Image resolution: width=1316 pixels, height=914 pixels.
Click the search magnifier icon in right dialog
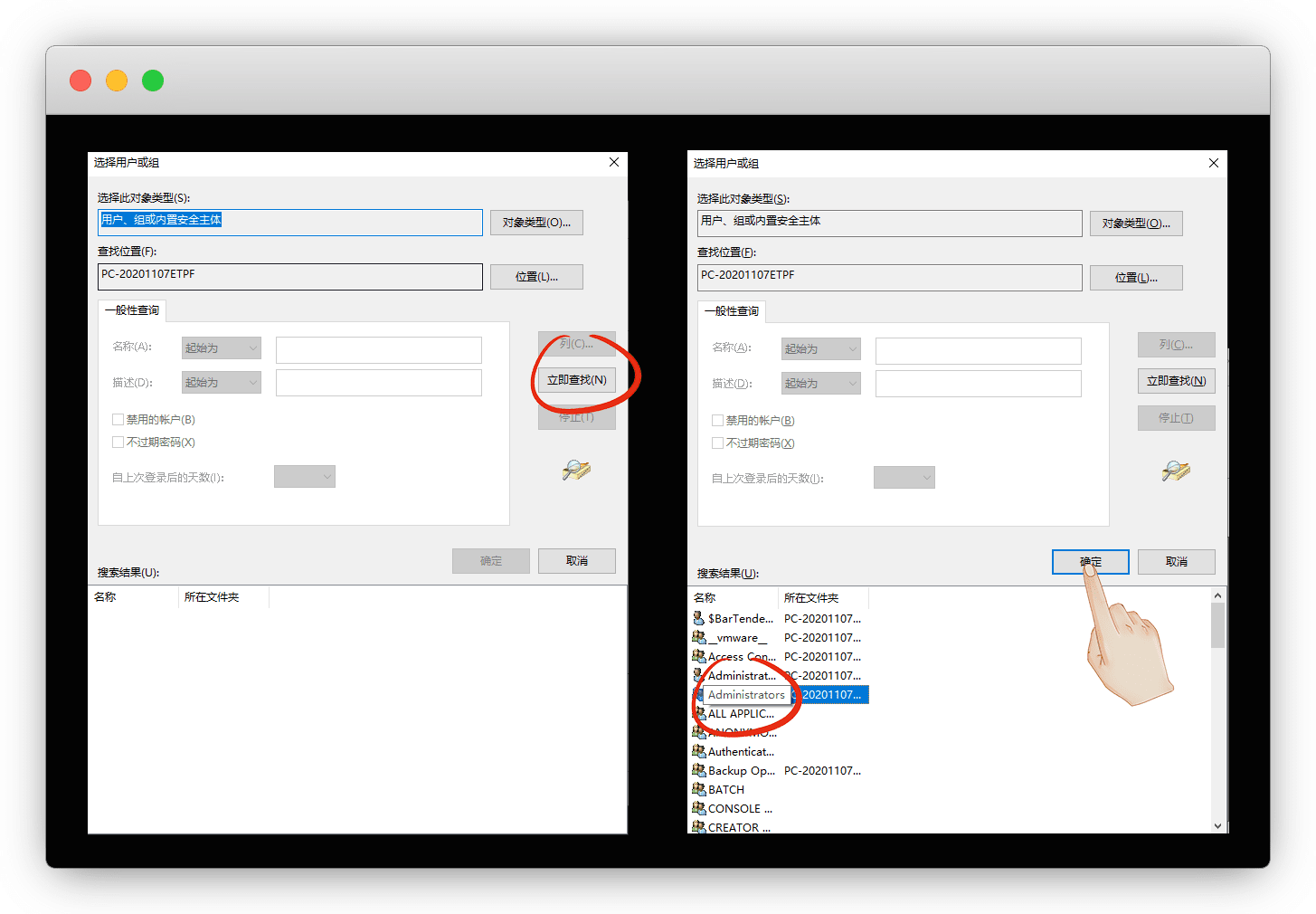pyautogui.click(x=1176, y=471)
